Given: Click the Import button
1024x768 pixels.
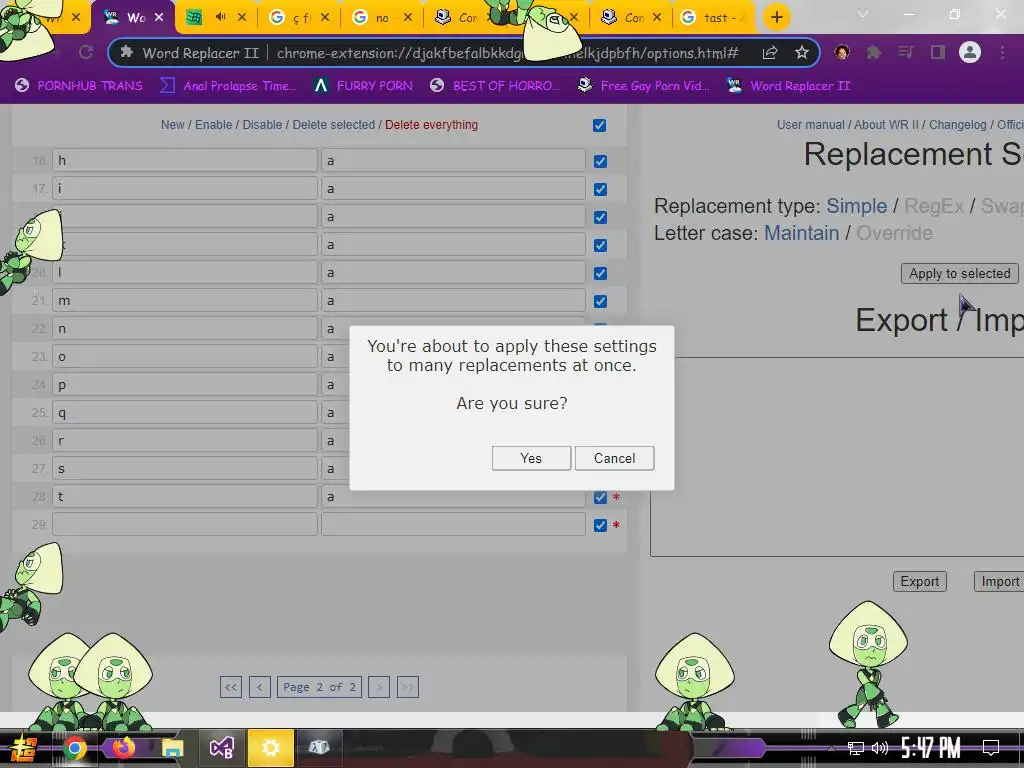Looking at the screenshot, I should pos(999,581).
